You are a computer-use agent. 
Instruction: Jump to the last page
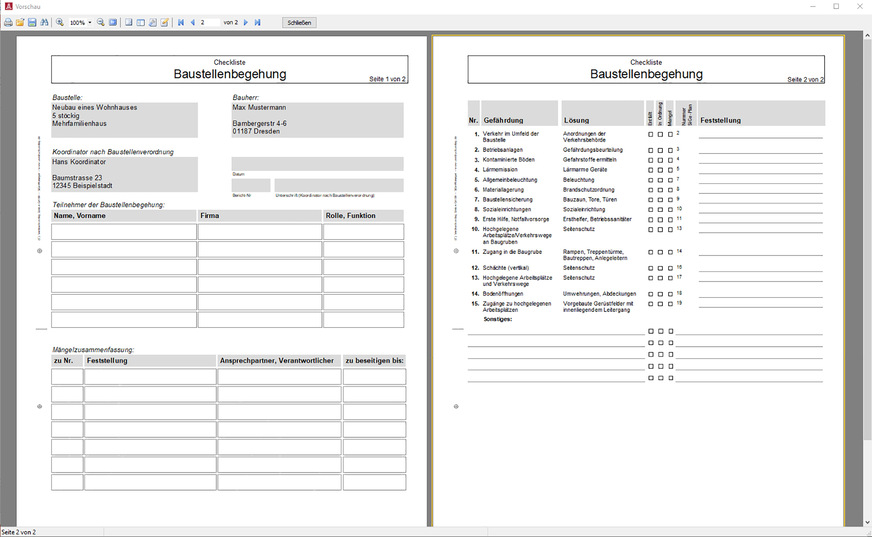pyautogui.click(x=257, y=22)
